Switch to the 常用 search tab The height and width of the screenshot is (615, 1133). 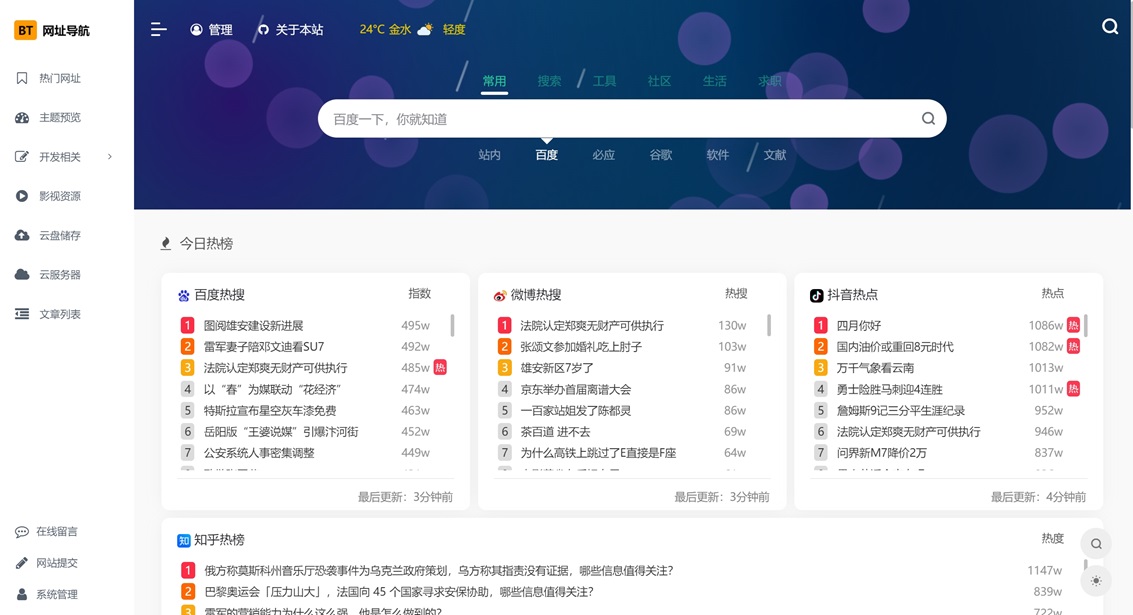[494, 81]
